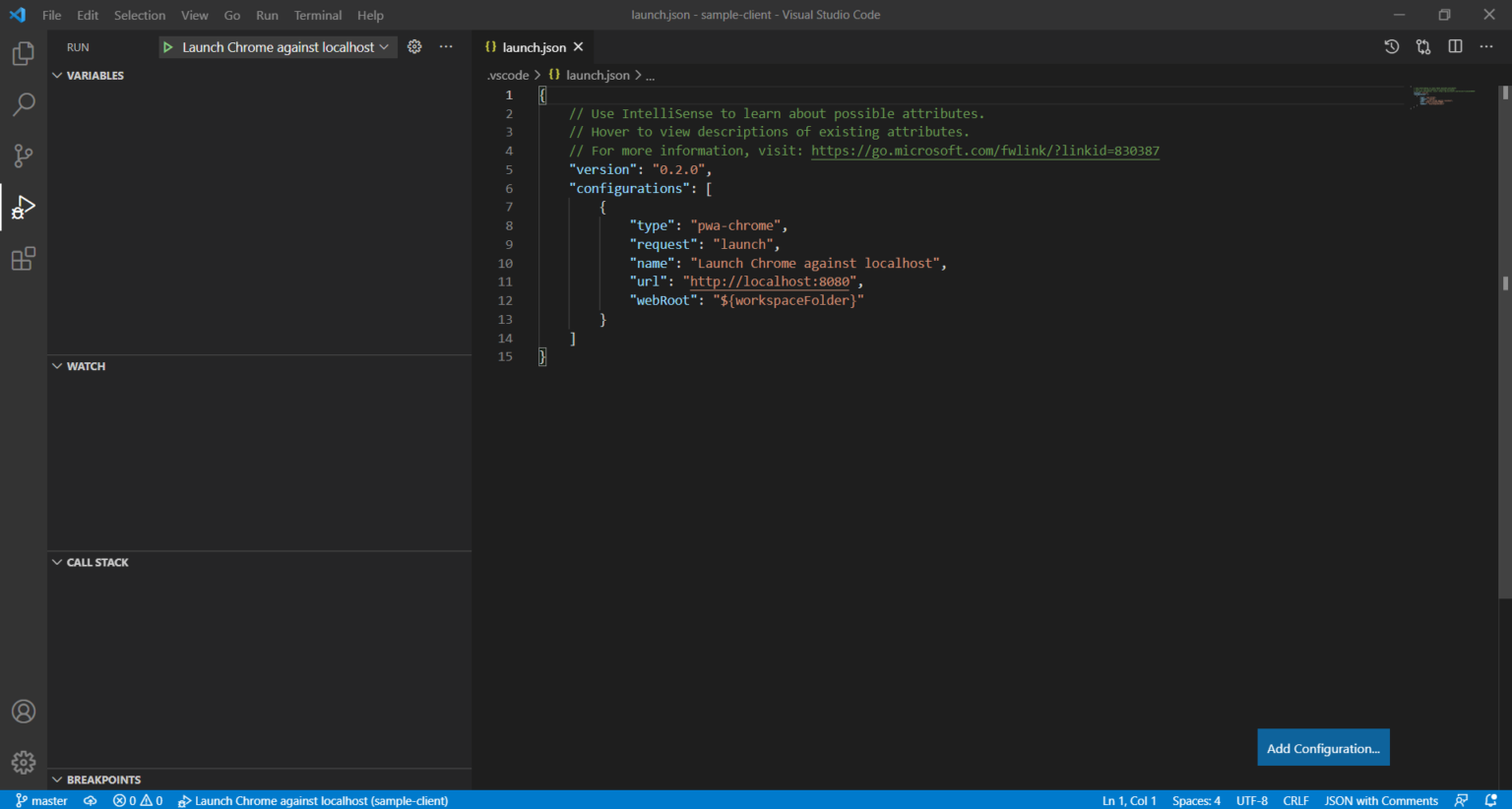Split the editor using the toolbar icon
Viewport: 1512px width, 809px height.
1455,46
